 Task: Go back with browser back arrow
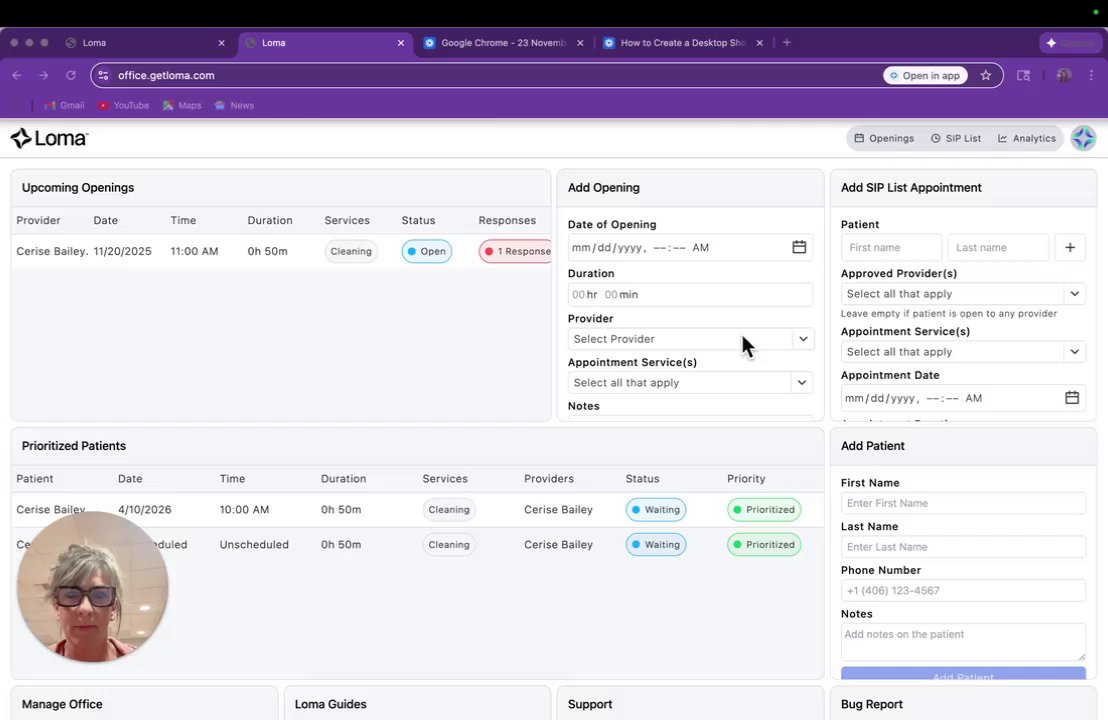pos(17,76)
